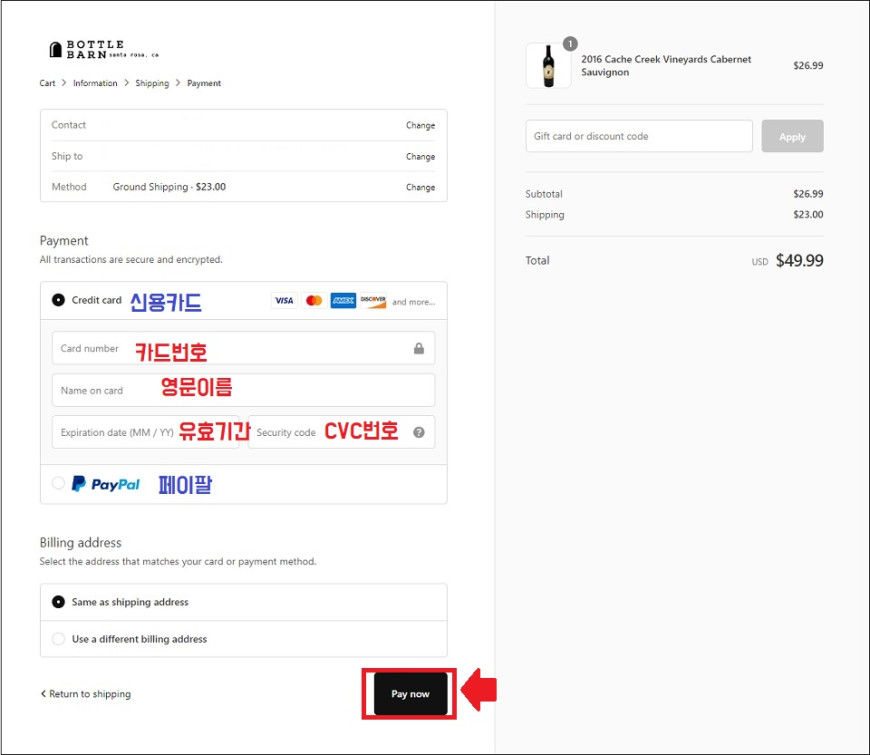Change the shipping Method

pos(420,188)
